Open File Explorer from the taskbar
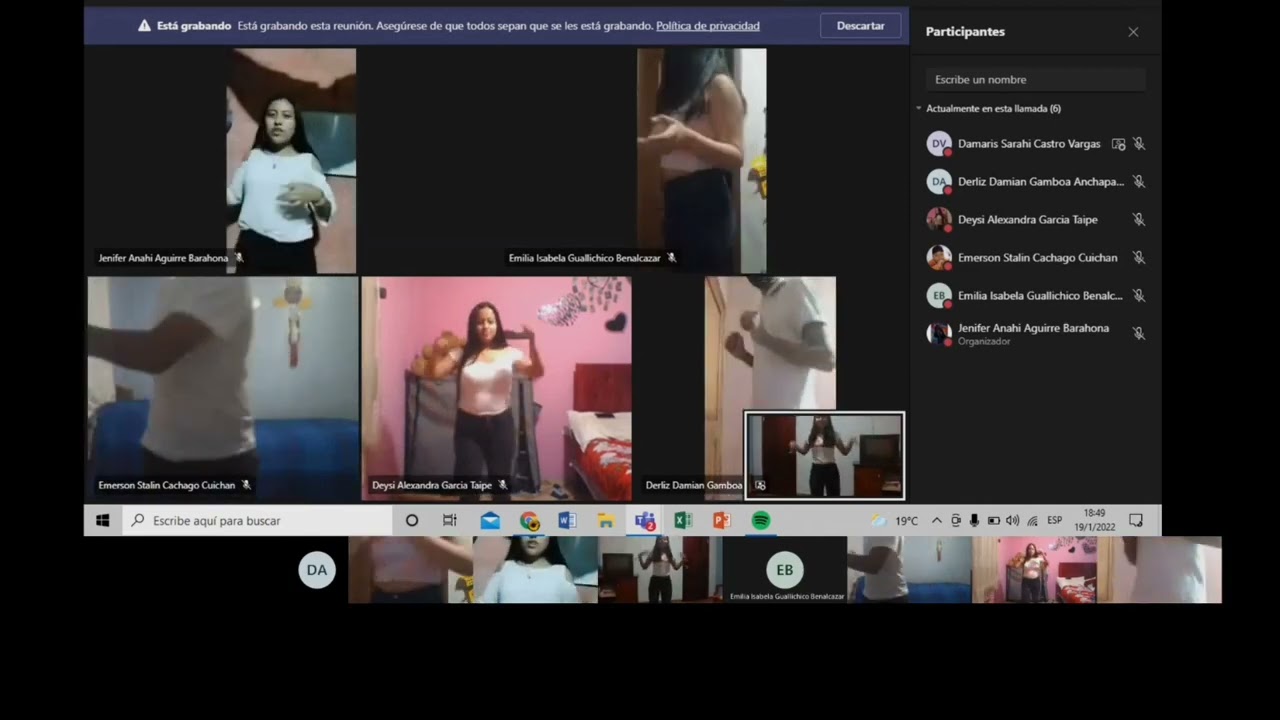The height and width of the screenshot is (720, 1280). pyautogui.click(x=606, y=521)
